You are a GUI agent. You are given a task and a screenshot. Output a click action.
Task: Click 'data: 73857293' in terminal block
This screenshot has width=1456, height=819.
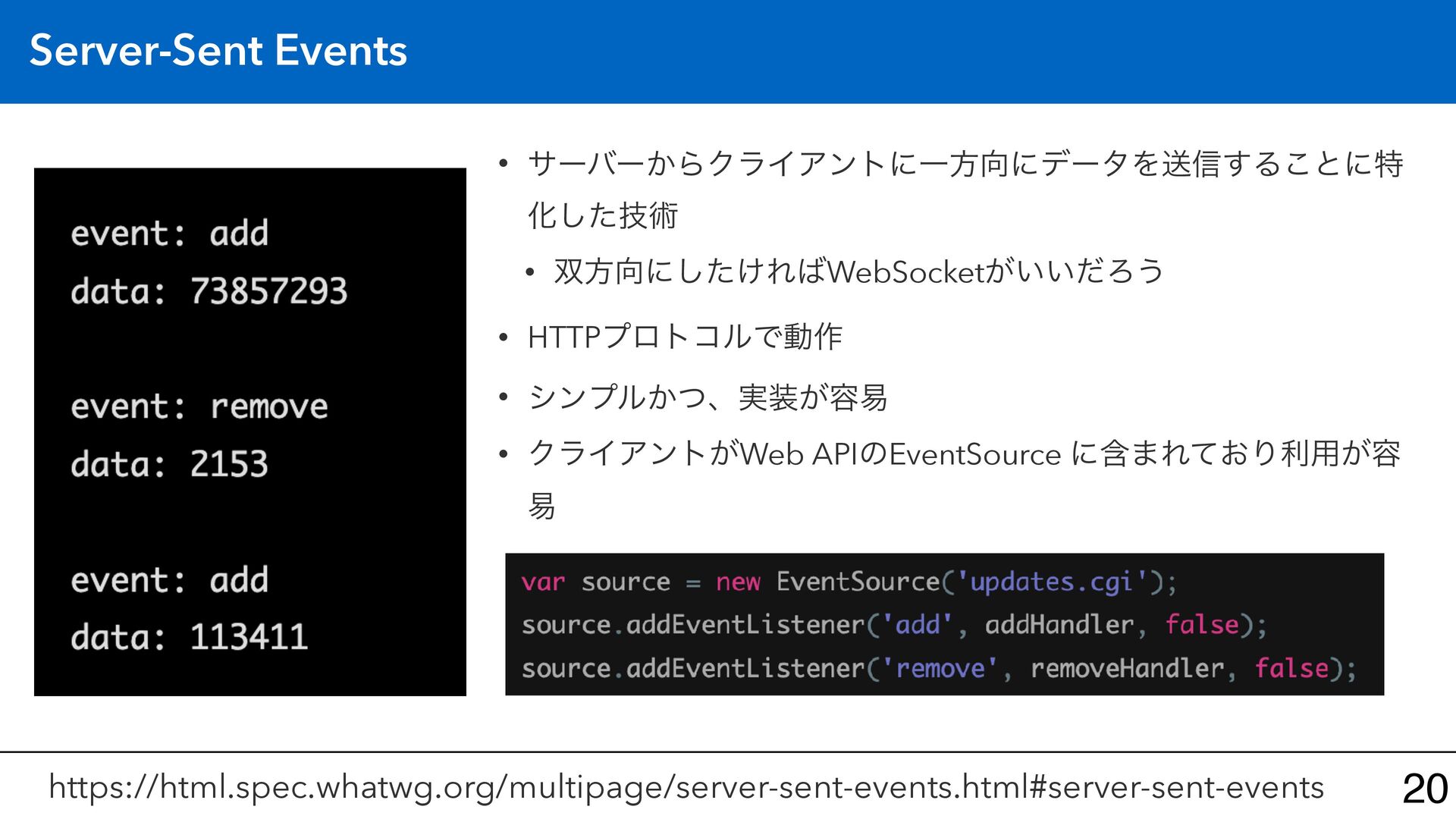tap(209, 291)
